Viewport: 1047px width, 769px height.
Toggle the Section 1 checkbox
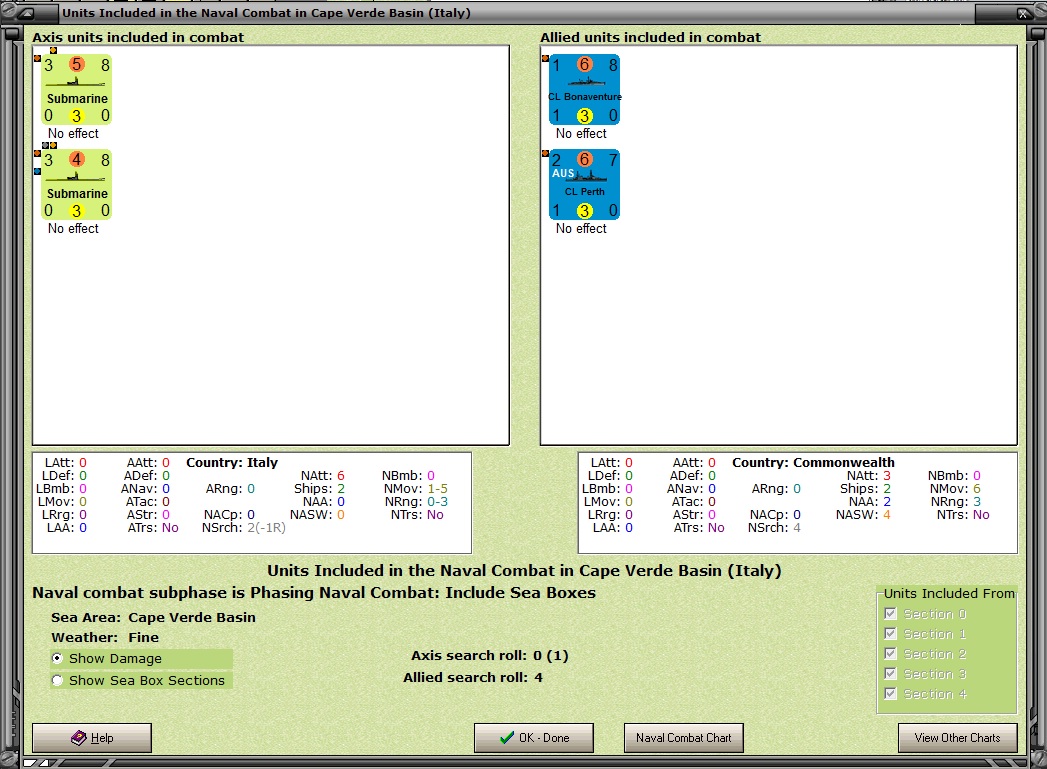[890, 633]
